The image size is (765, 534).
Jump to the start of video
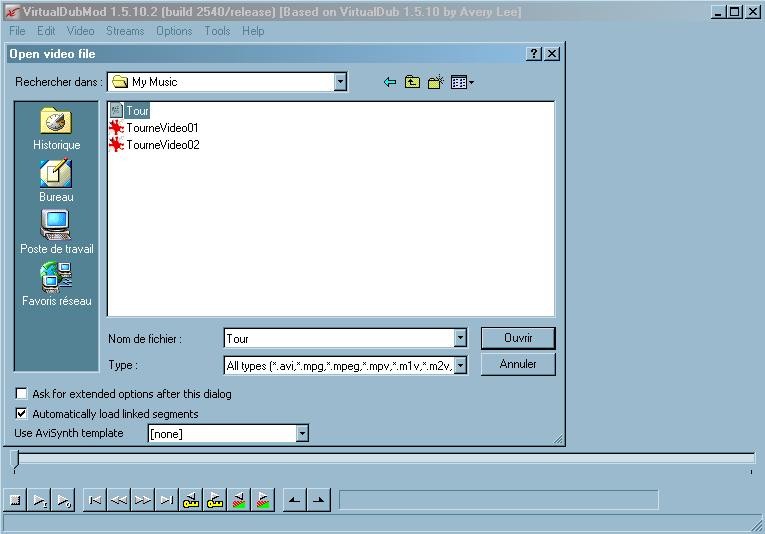tap(95, 500)
